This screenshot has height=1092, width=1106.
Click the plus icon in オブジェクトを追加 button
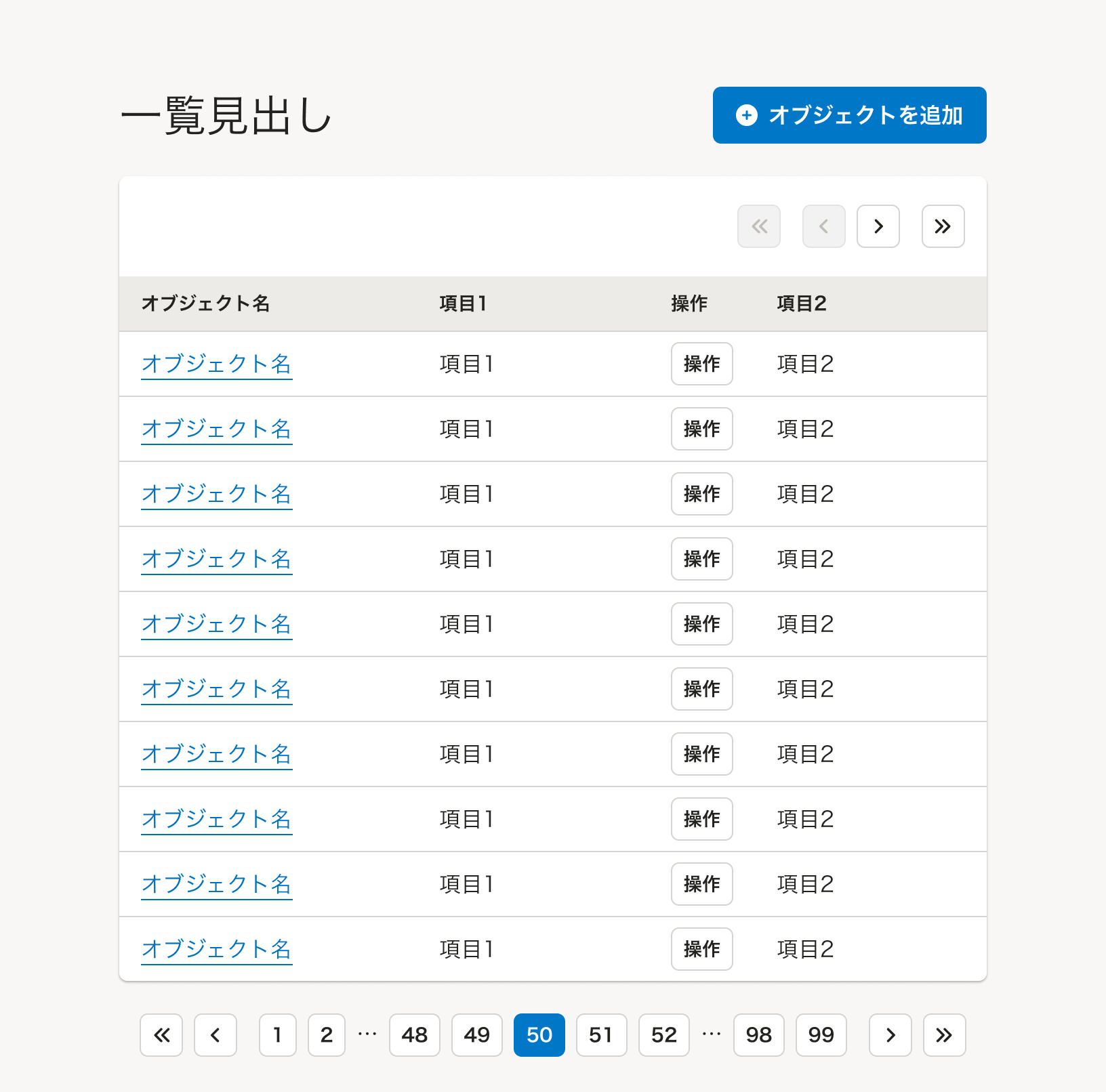tap(746, 115)
